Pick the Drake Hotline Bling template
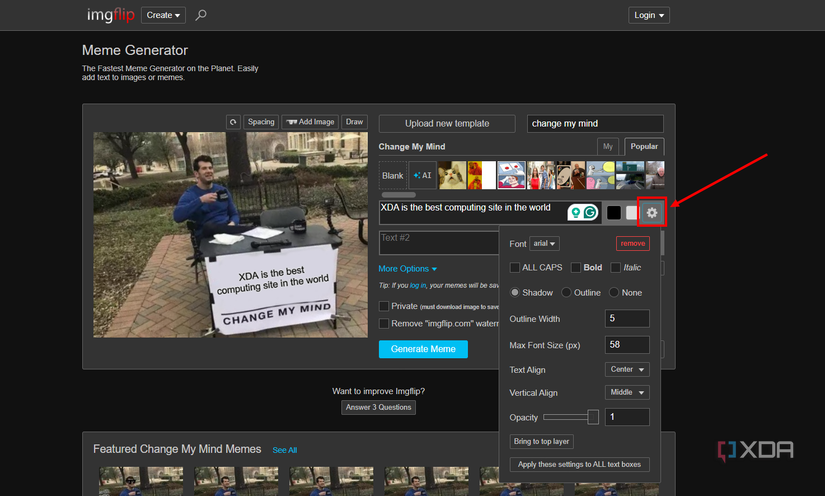The image size is (825, 496). point(481,175)
